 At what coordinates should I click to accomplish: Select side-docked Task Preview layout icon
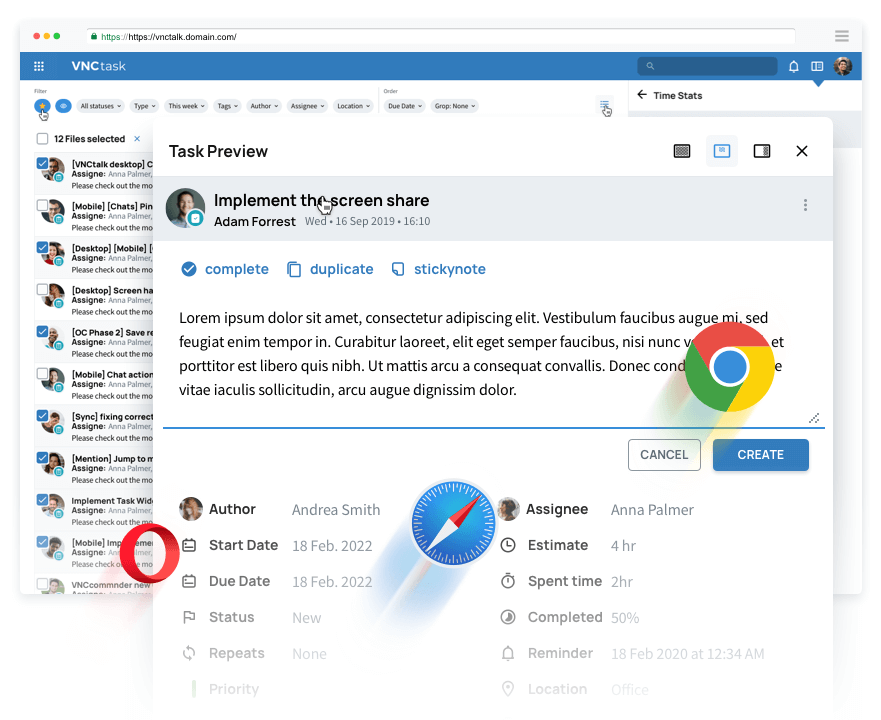(762, 151)
